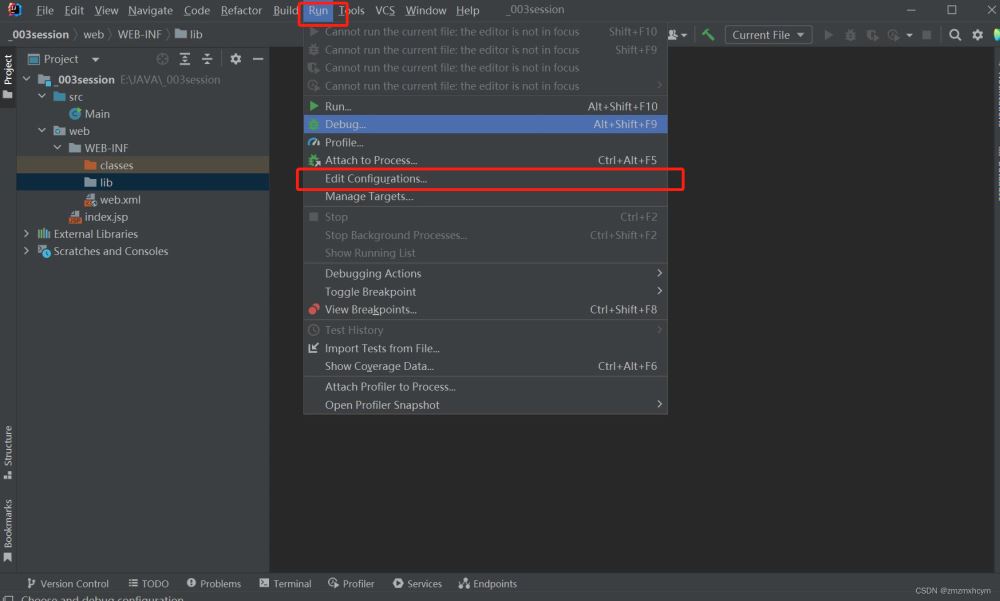The width and height of the screenshot is (1000, 601).
Task: Choose Toggle Breakpoint menu entry
Action: [x=370, y=292]
